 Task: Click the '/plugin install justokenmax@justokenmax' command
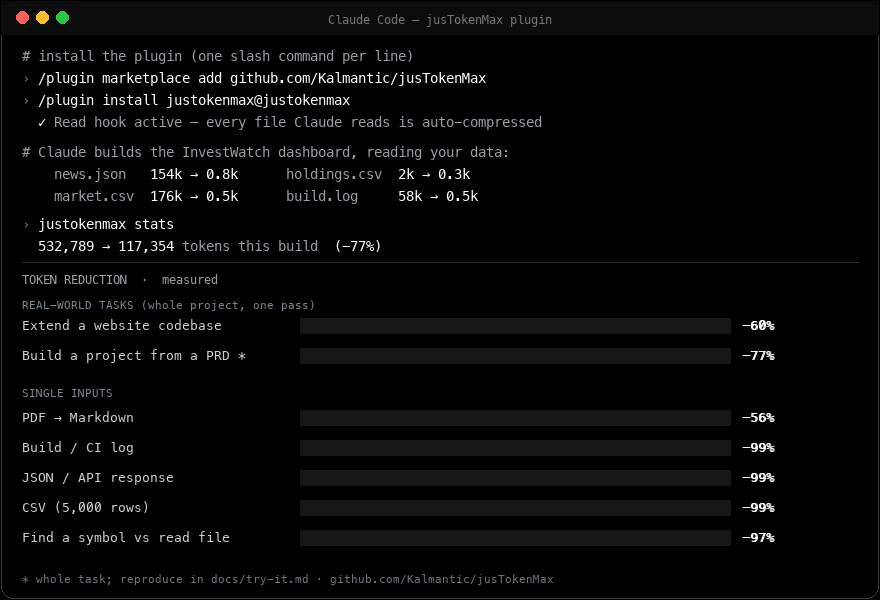click(194, 100)
